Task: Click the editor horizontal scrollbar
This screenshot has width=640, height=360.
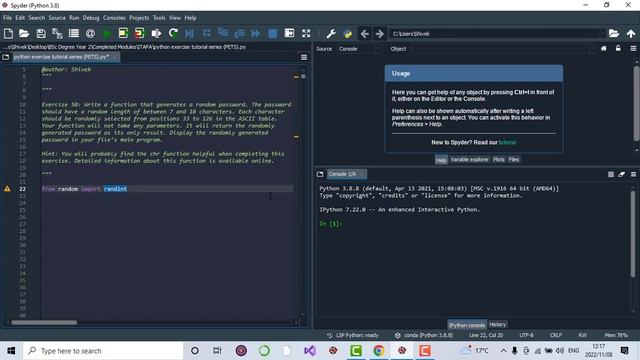Action: click(x=44, y=322)
